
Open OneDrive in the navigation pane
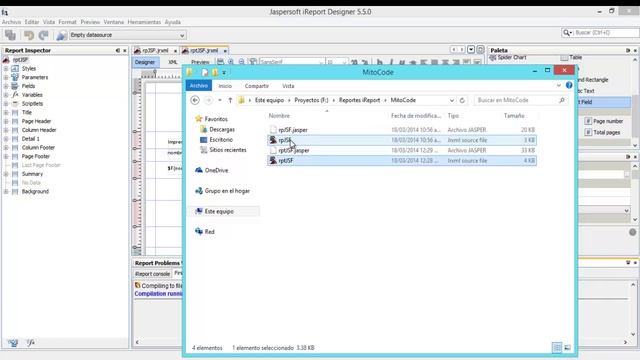(x=216, y=170)
